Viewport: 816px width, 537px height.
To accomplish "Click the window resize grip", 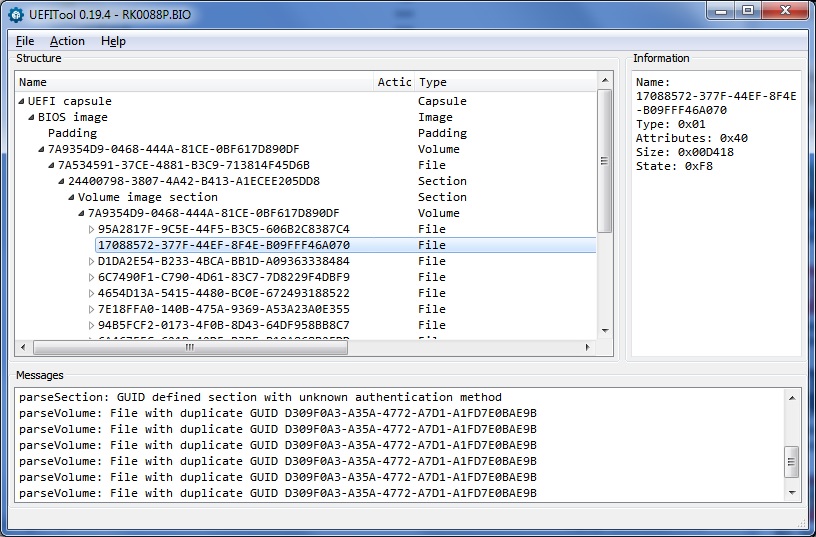I will coord(802,523).
